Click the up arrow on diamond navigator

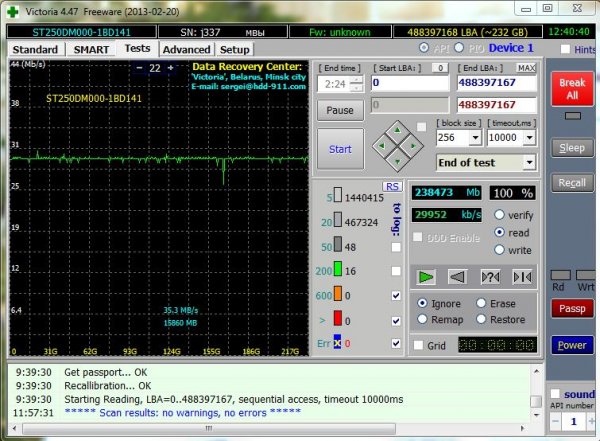click(x=398, y=131)
